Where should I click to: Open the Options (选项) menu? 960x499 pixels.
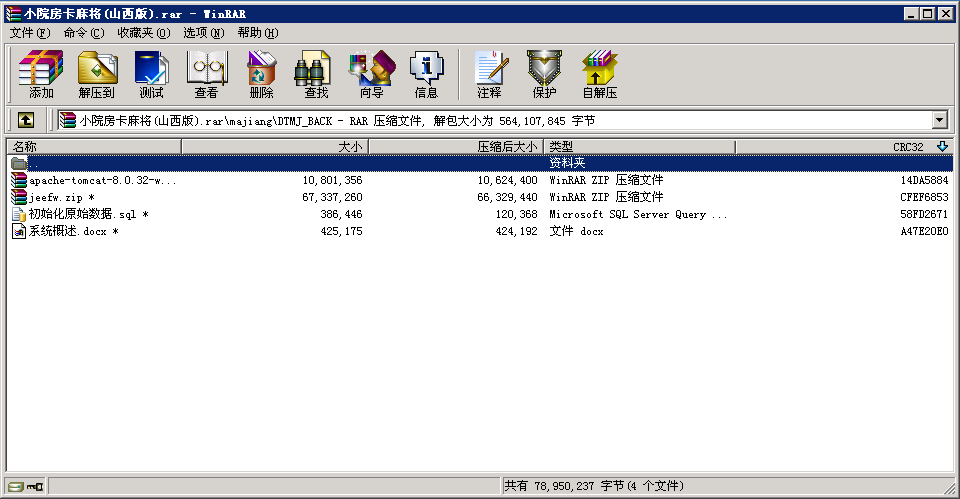tap(203, 33)
